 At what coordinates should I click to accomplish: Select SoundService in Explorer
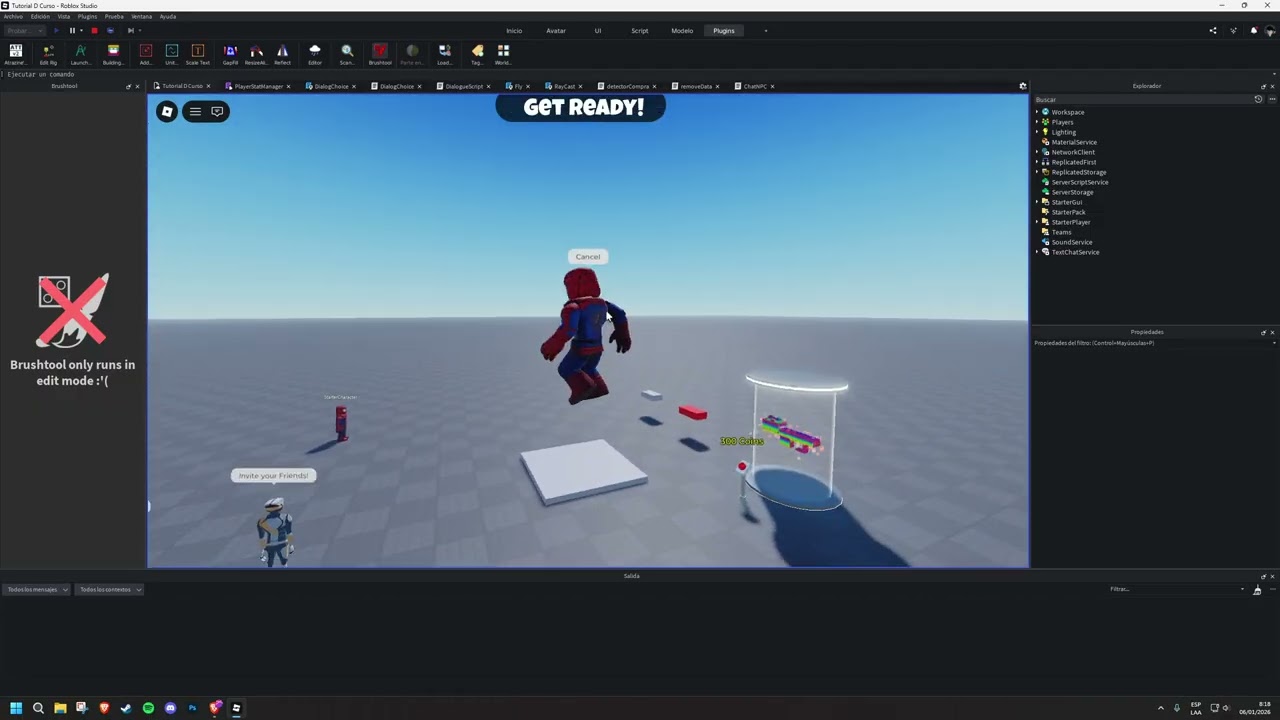pos(1072,242)
